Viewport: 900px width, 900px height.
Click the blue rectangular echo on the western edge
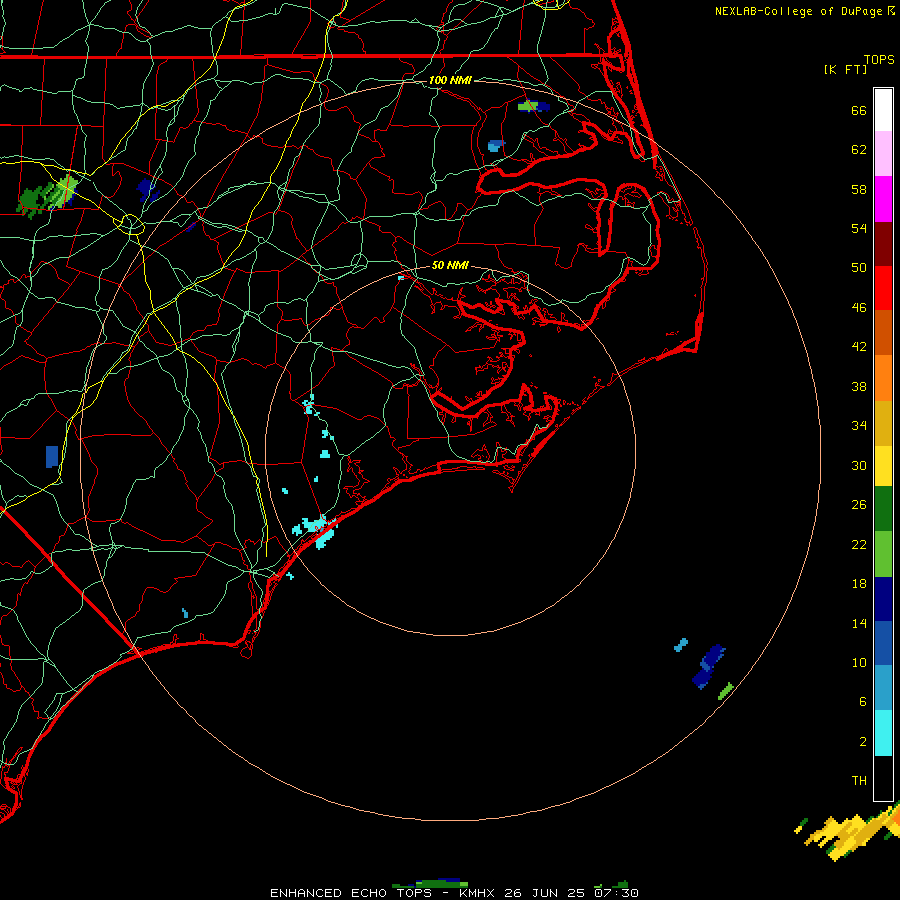52,456
